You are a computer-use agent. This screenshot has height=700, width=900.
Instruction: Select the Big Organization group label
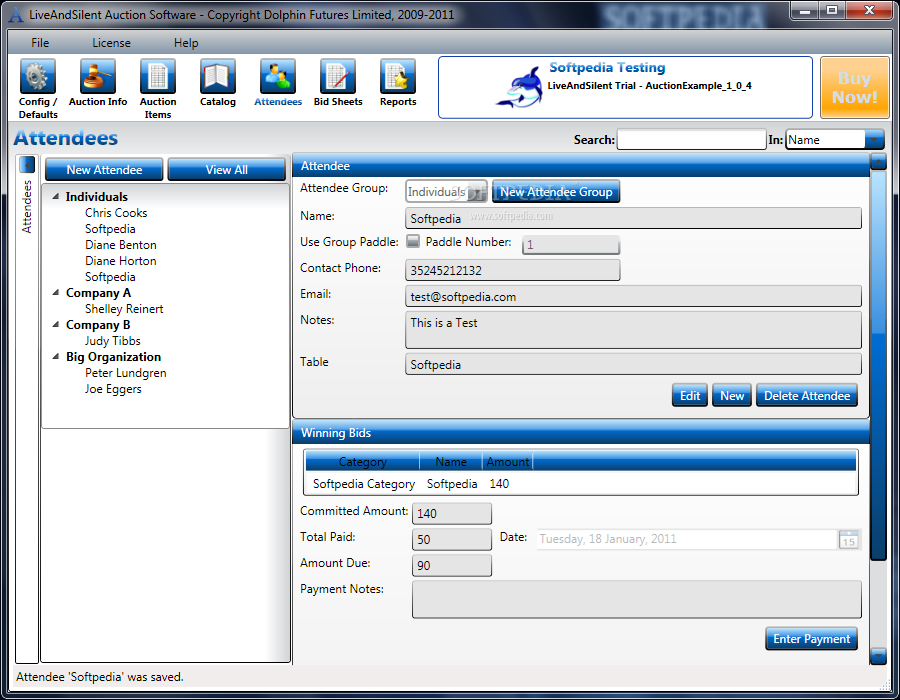click(x=113, y=357)
